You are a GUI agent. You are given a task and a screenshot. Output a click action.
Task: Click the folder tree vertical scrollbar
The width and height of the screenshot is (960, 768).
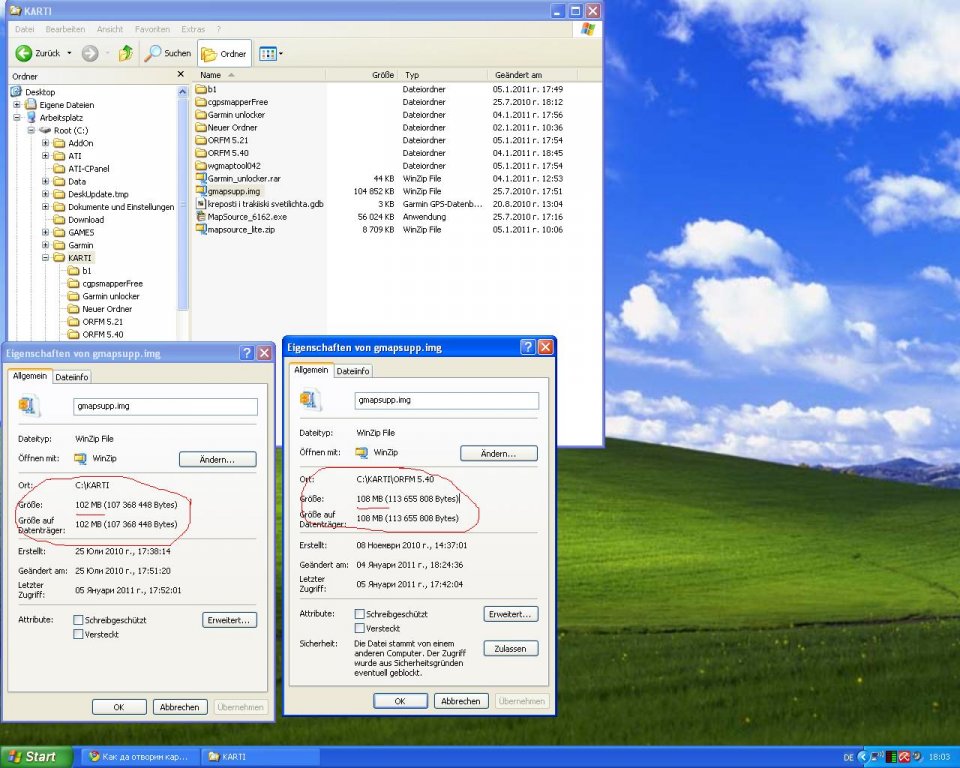pyautogui.click(x=182, y=200)
